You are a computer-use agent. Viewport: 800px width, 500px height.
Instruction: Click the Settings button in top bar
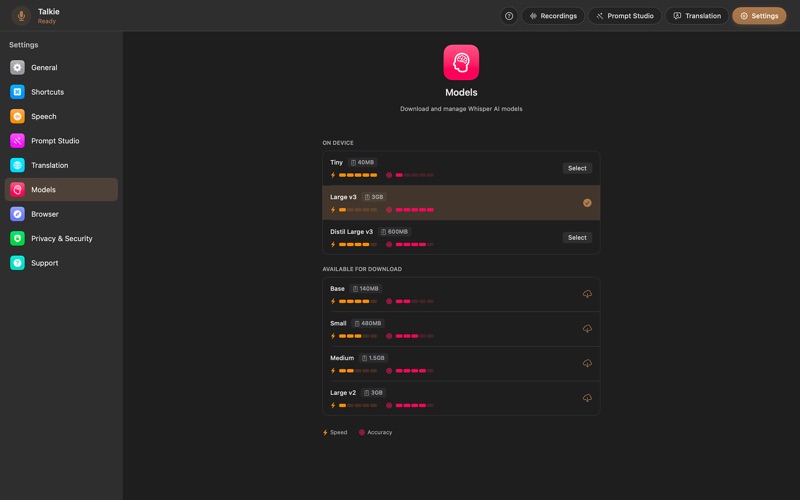click(x=759, y=16)
